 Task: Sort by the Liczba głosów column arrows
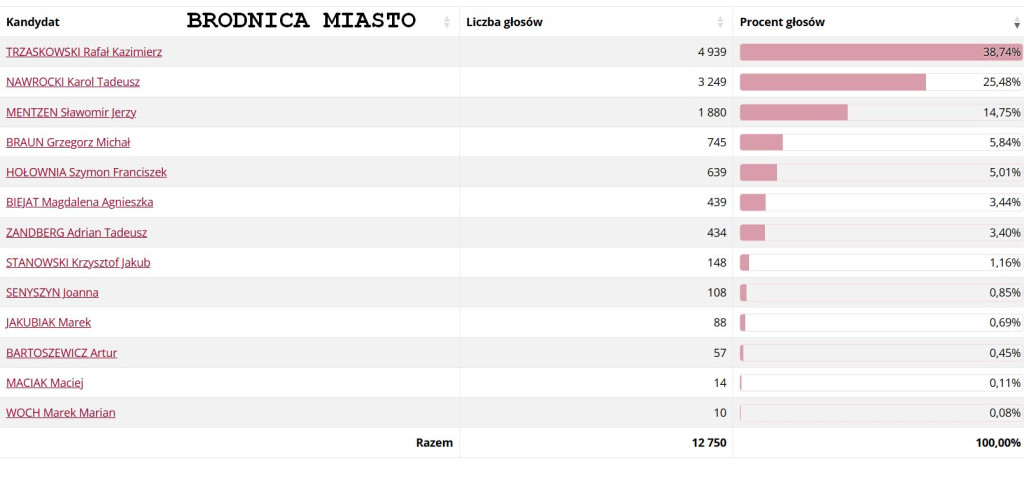pos(720,22)
